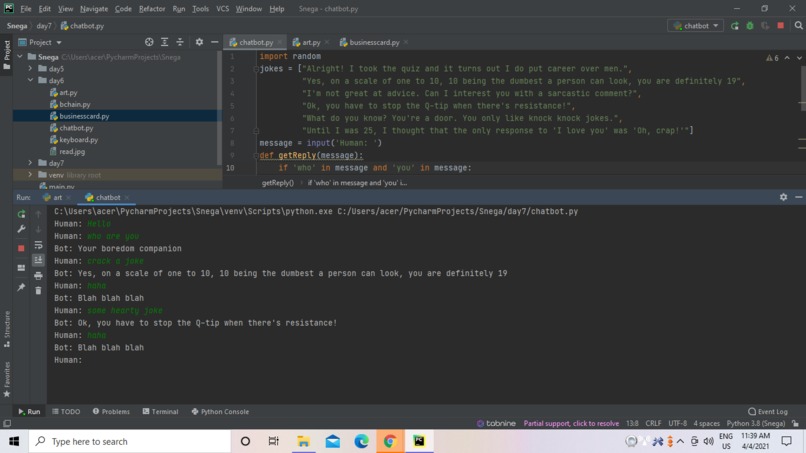Open the chatbot run configuration dropdown
Image resolution: width=806 pixels, height=453 pixels.
[x=695, y=26]
